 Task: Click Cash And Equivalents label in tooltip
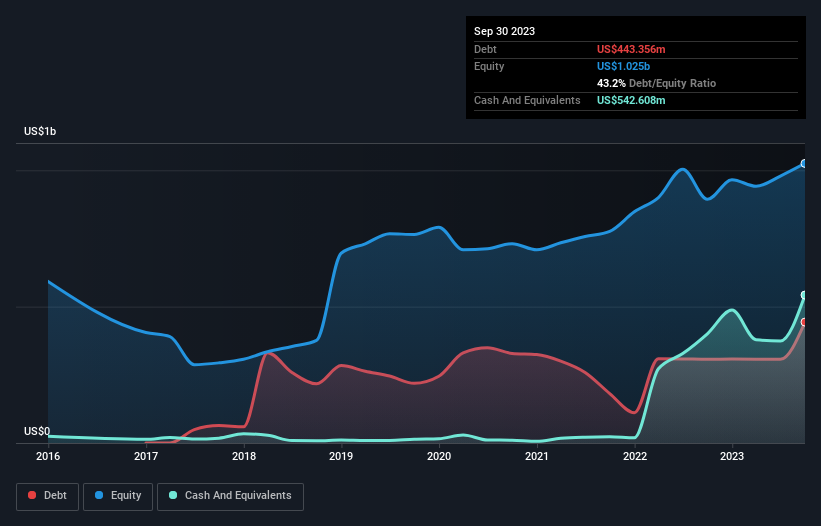pyautogui.click(x=527, y=100)
